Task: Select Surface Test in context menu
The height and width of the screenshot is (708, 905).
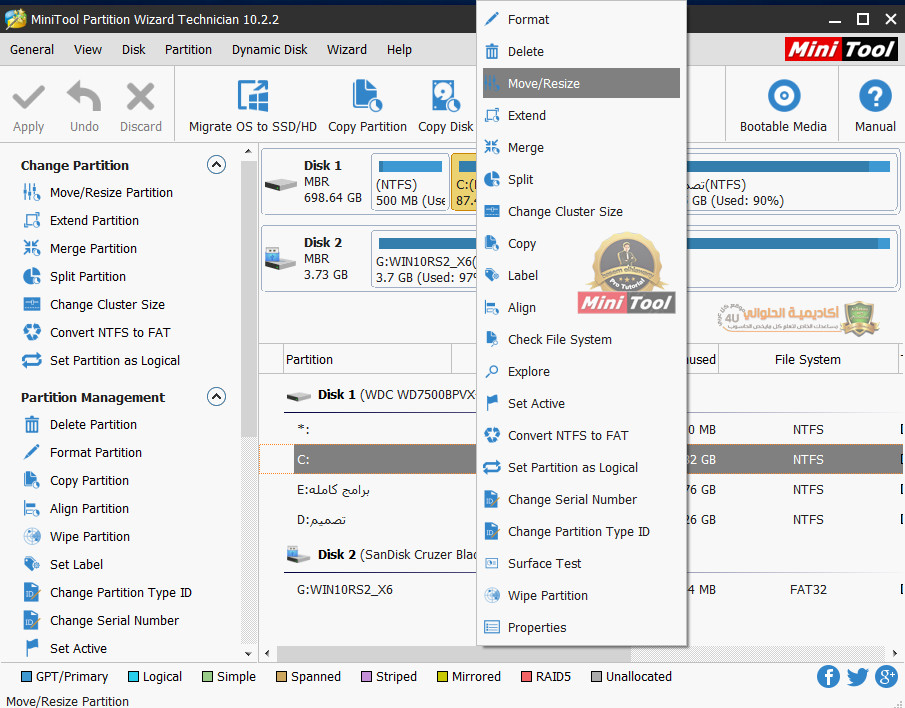Action: (544, 564)
